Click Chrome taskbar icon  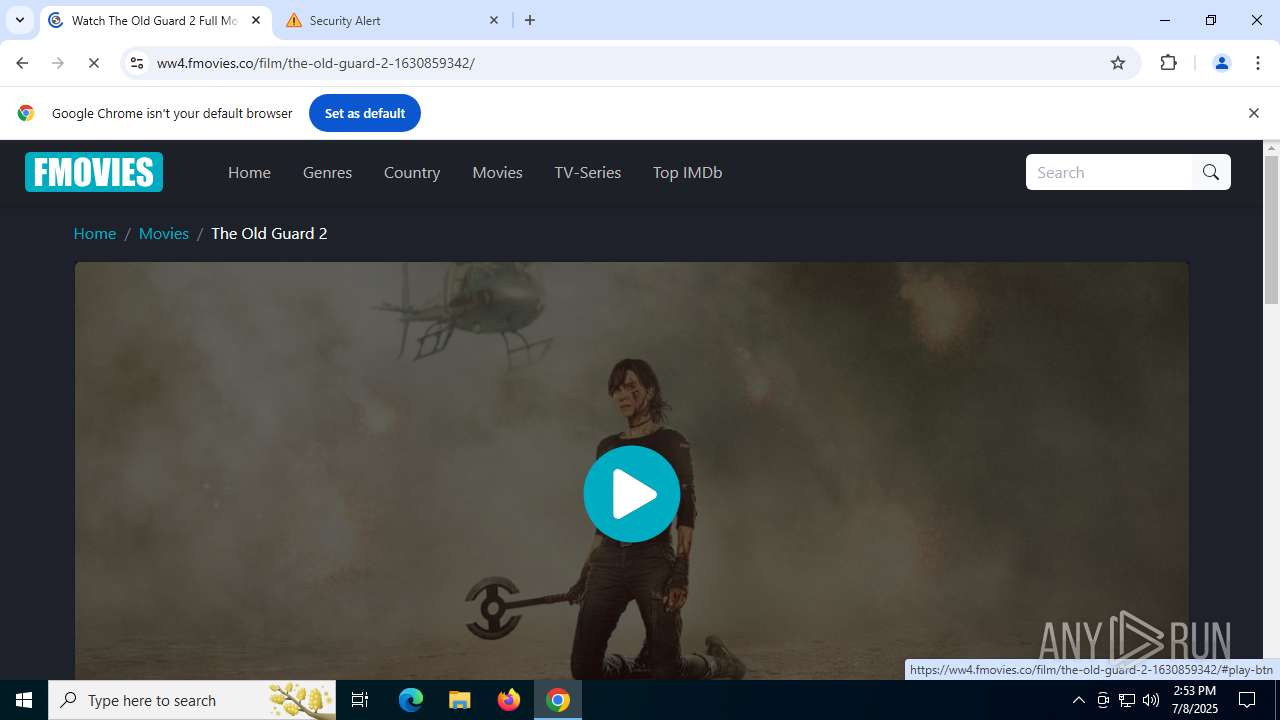tap(558, 700)
